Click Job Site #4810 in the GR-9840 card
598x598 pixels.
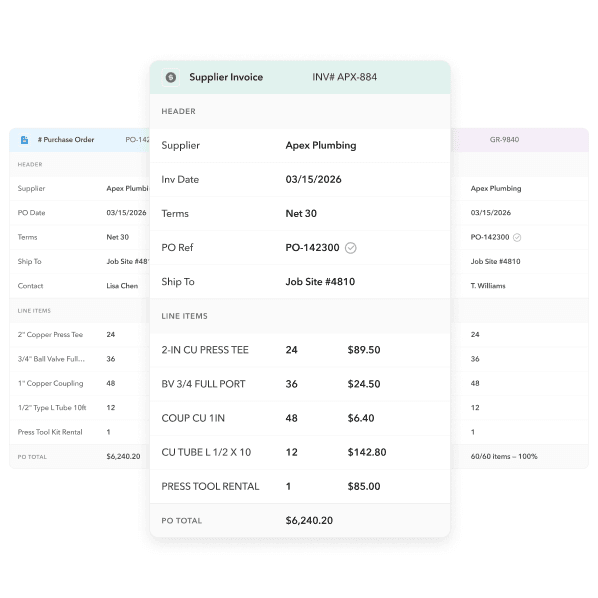(x=495, y=262)
